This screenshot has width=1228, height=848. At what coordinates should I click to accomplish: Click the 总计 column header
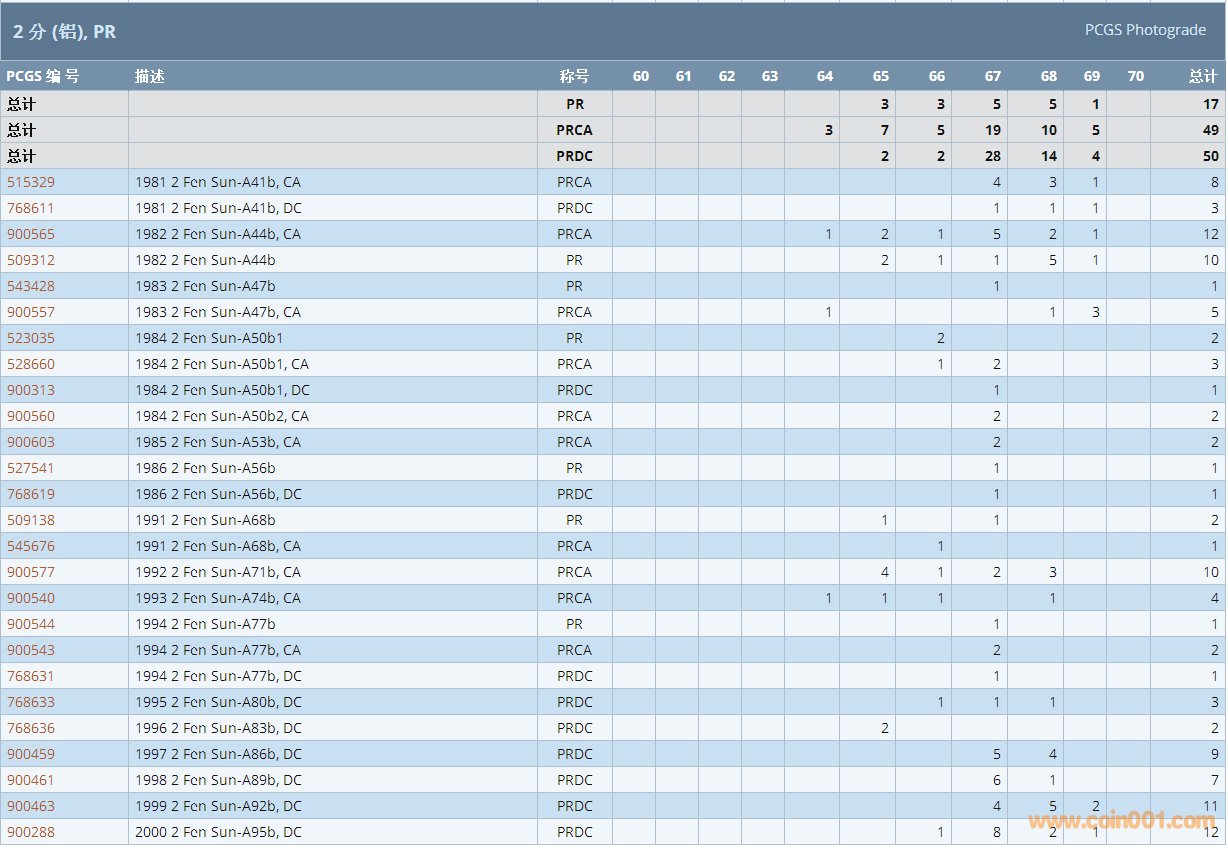[x=1202, y=76]
